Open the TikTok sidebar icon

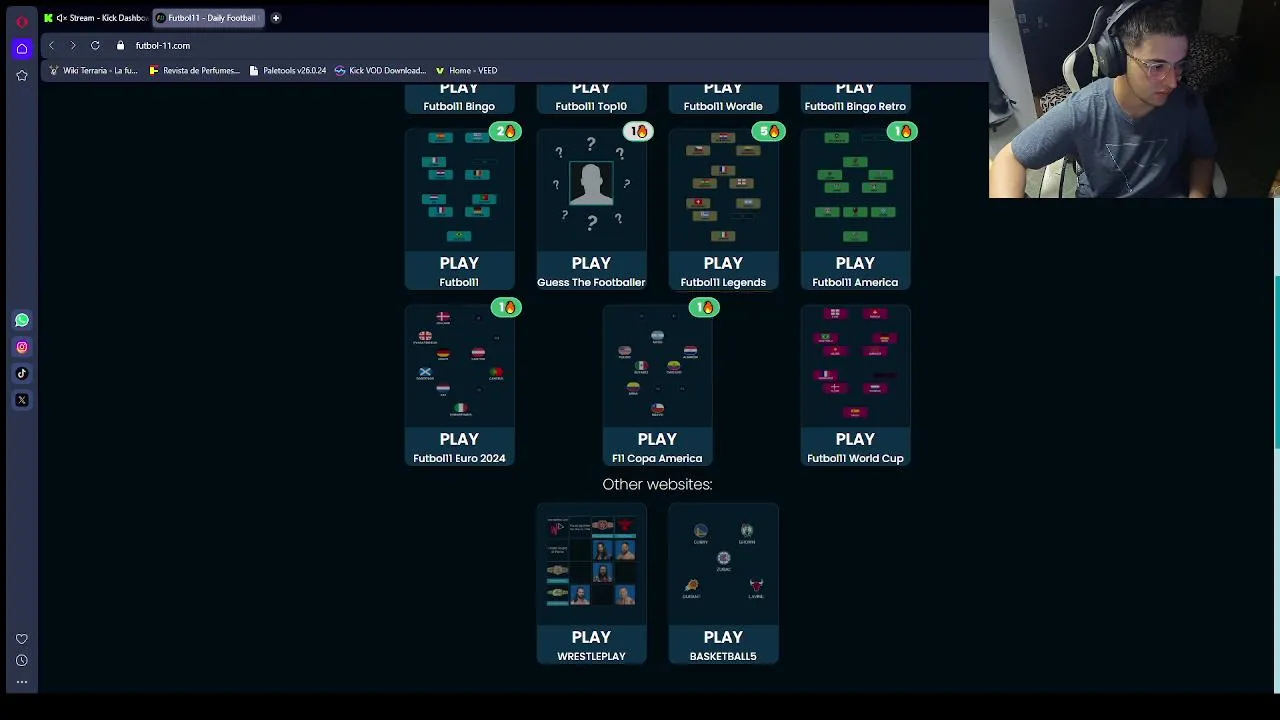(x=22, y=373)
